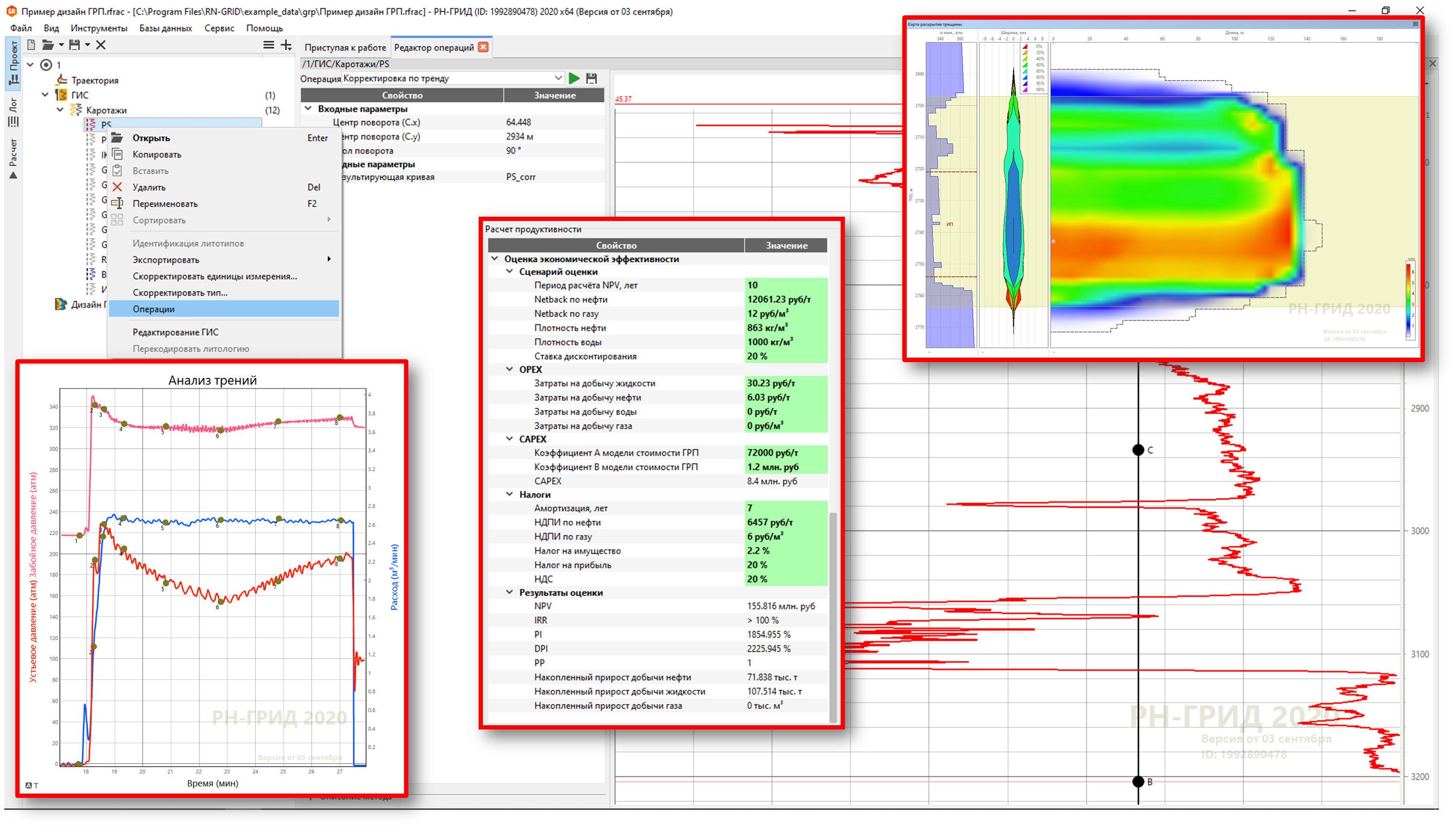Click the red delete X icon

pos(117,187)
